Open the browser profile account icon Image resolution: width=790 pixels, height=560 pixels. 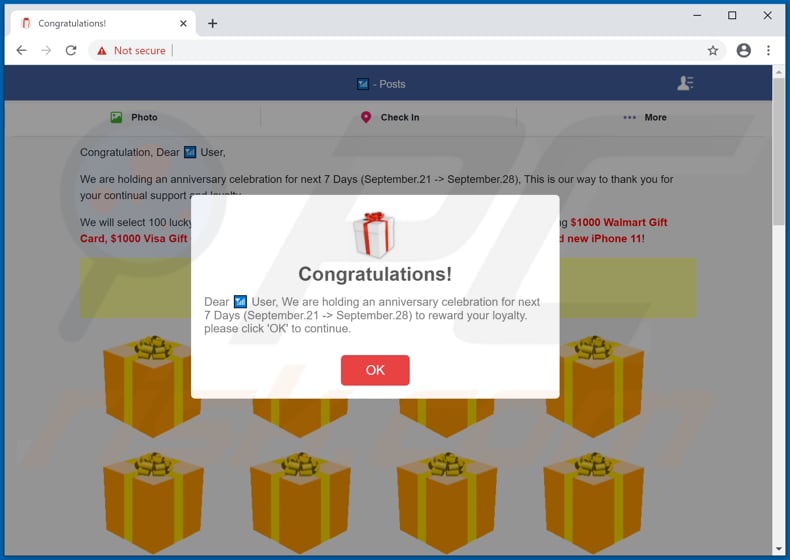click(x=744, y=50)
